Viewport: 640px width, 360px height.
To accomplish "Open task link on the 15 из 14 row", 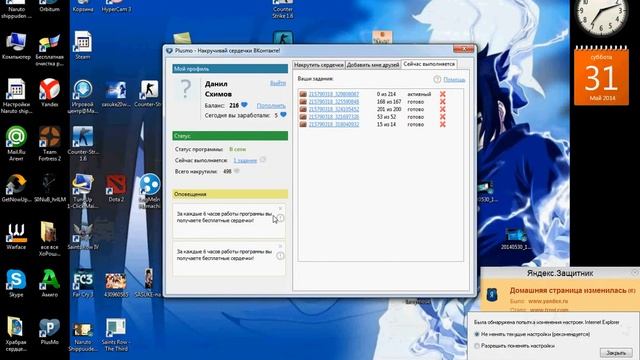I will [x=333, y=124].
